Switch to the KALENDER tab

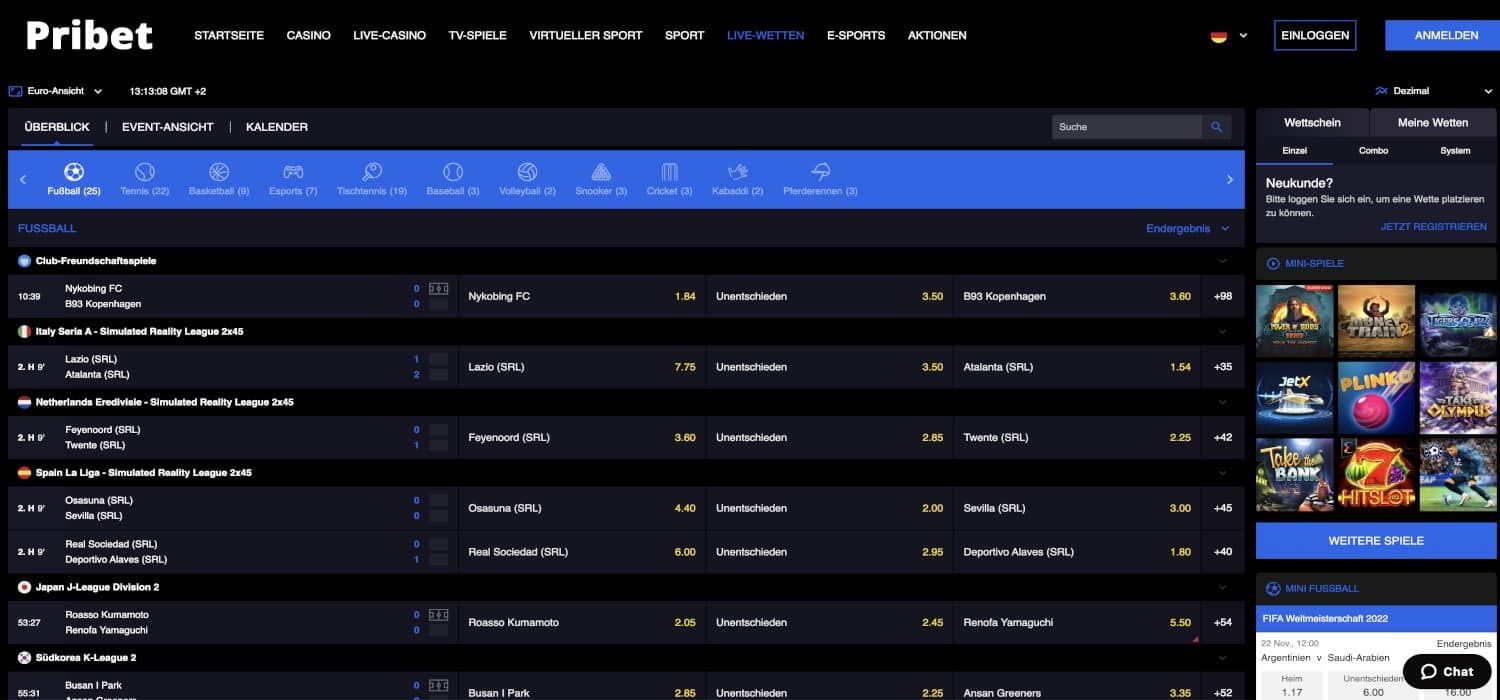click(277, 127)
